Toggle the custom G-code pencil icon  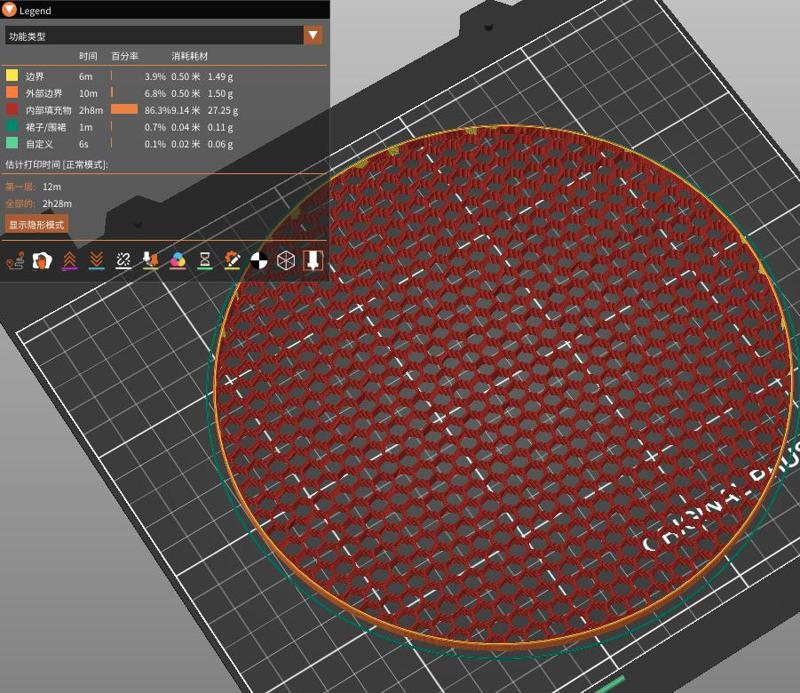coord(231,260)
